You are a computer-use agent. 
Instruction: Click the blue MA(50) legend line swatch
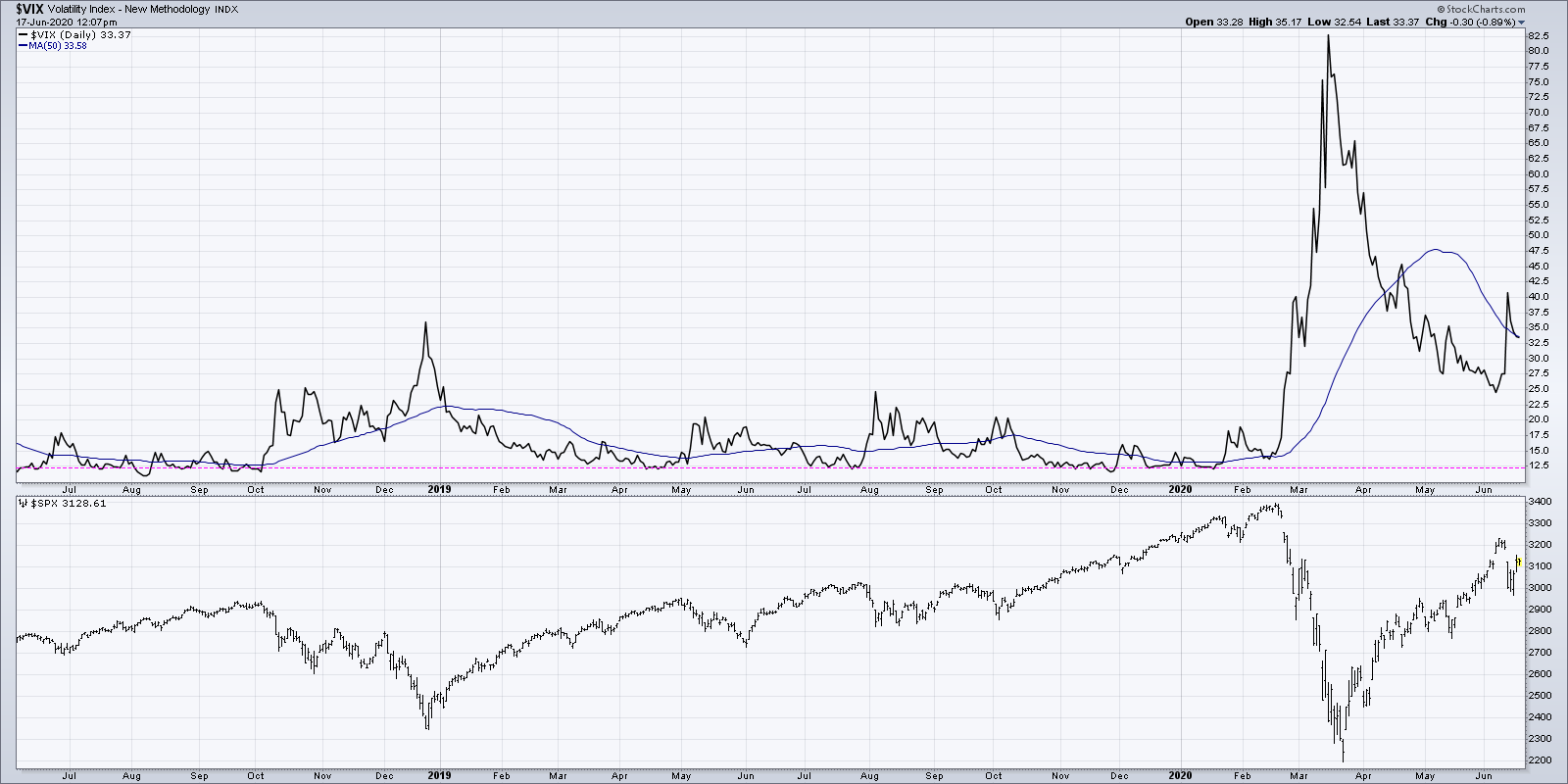[x=24, y=46]
